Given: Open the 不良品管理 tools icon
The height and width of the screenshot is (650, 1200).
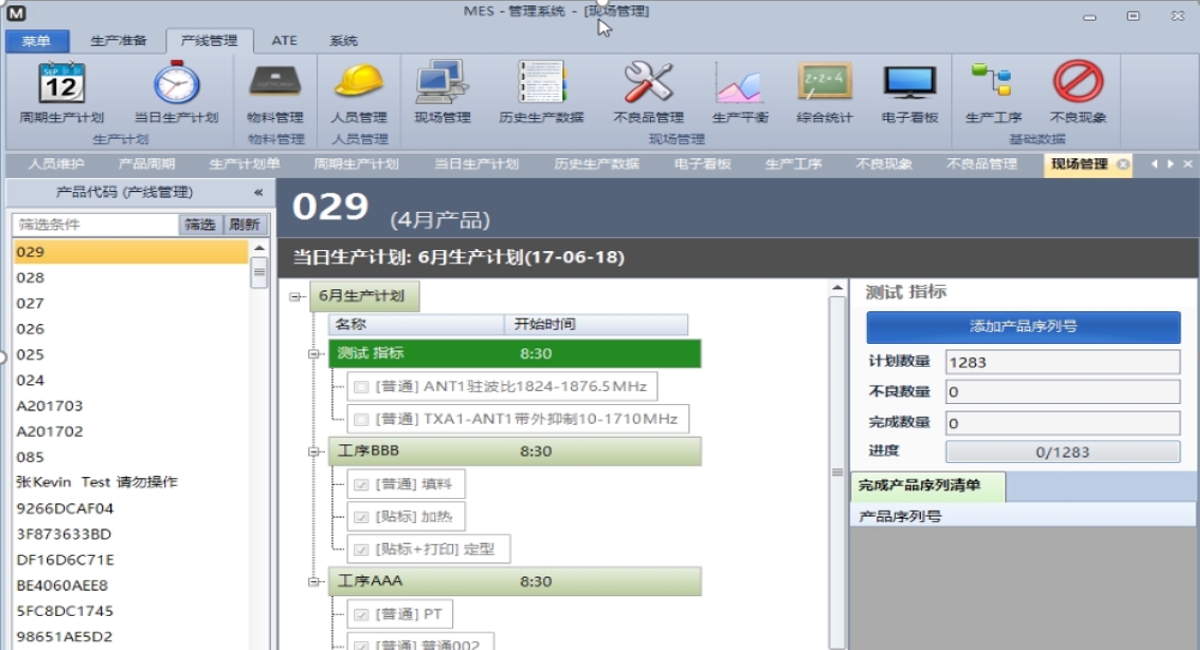Looking at the screenshot, I should pyautogui.click(x=648, y=84).
